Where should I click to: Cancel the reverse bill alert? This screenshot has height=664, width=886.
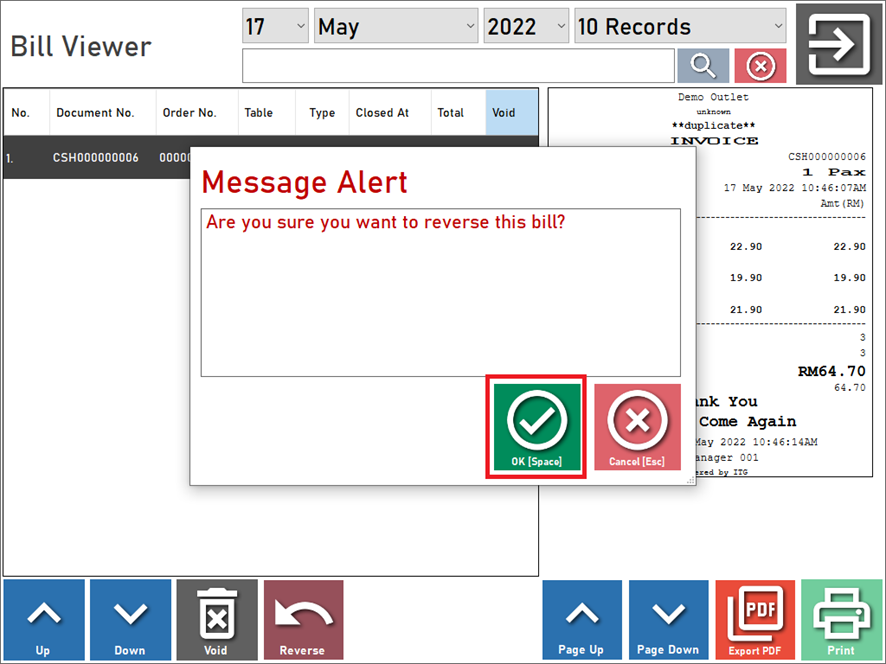coord(637,427)
